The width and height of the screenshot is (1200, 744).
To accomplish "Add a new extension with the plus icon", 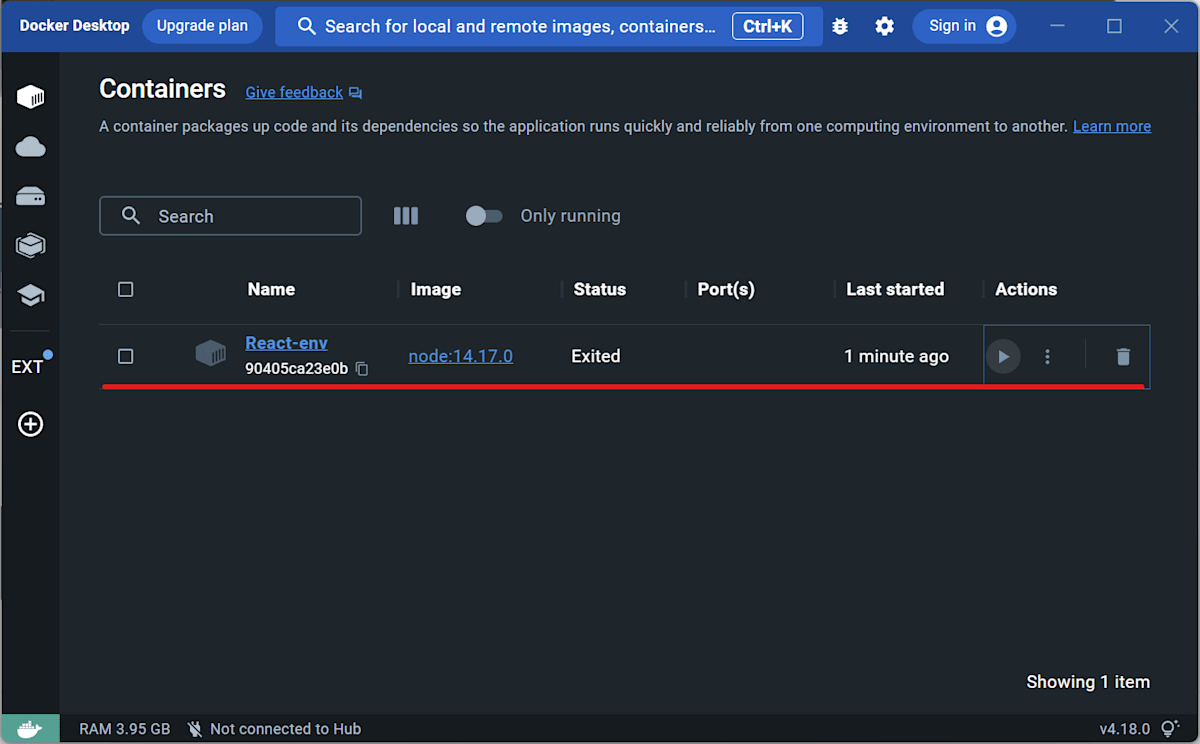I will tap(30, 424).
